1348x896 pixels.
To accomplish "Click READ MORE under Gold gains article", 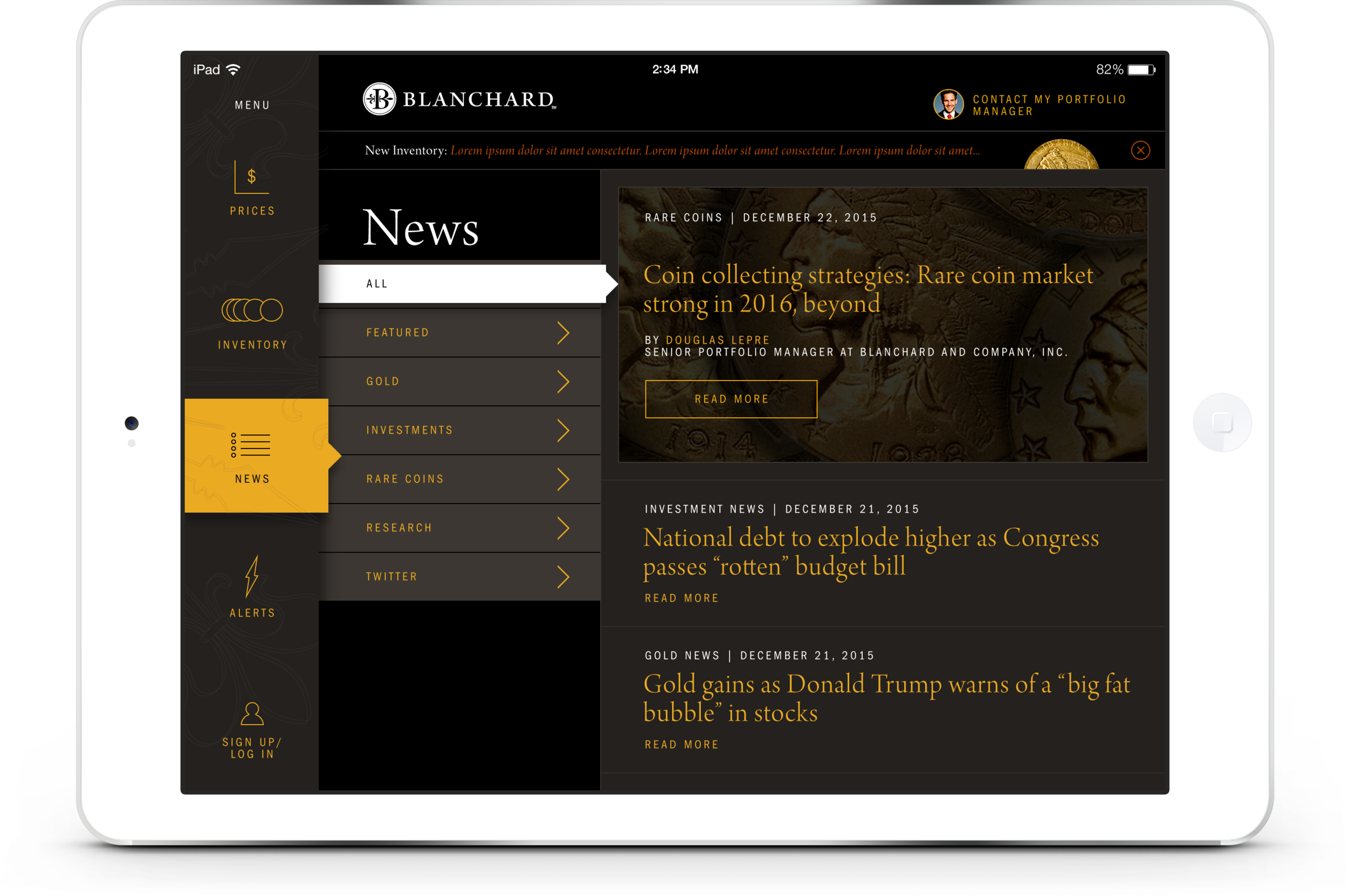I will click(682, 745).
